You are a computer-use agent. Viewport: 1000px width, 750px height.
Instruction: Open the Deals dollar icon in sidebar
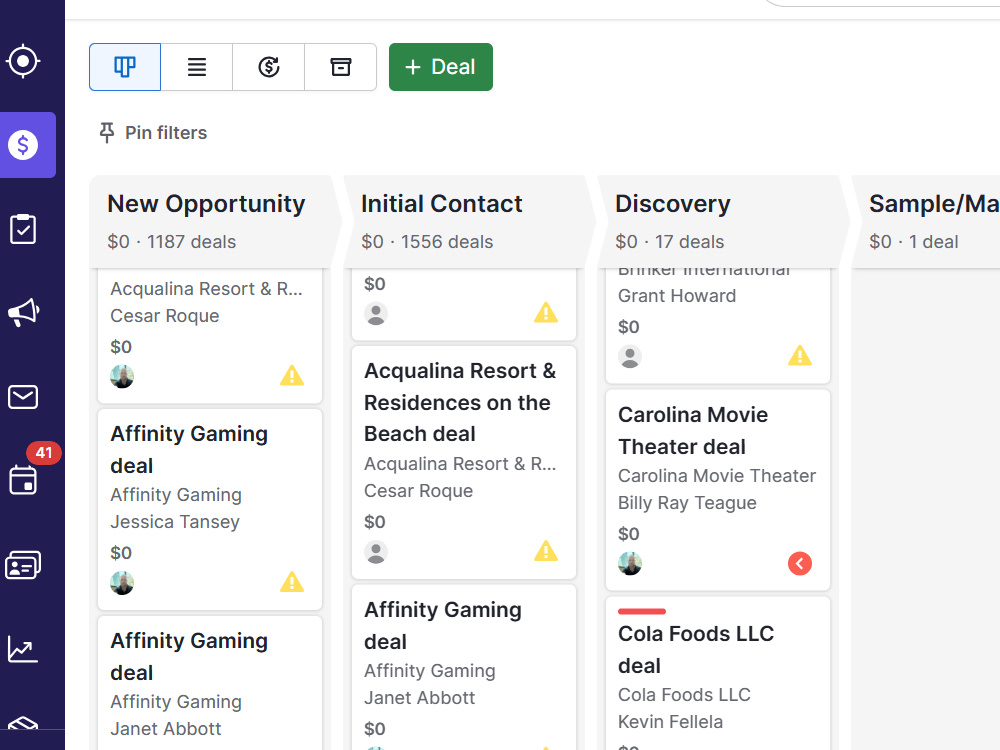[23, 145]
